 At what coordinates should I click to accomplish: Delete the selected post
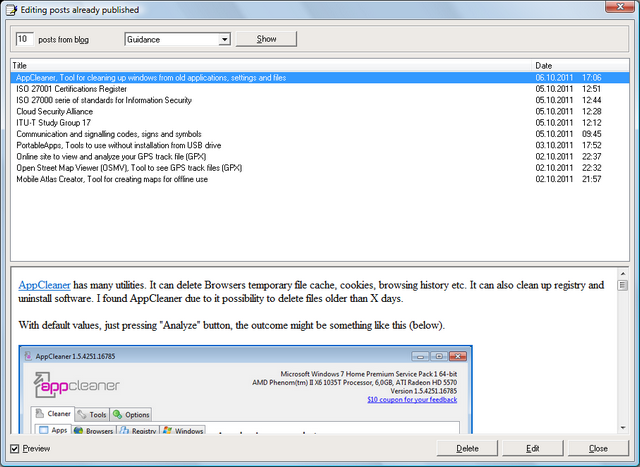tap(467, 448)
